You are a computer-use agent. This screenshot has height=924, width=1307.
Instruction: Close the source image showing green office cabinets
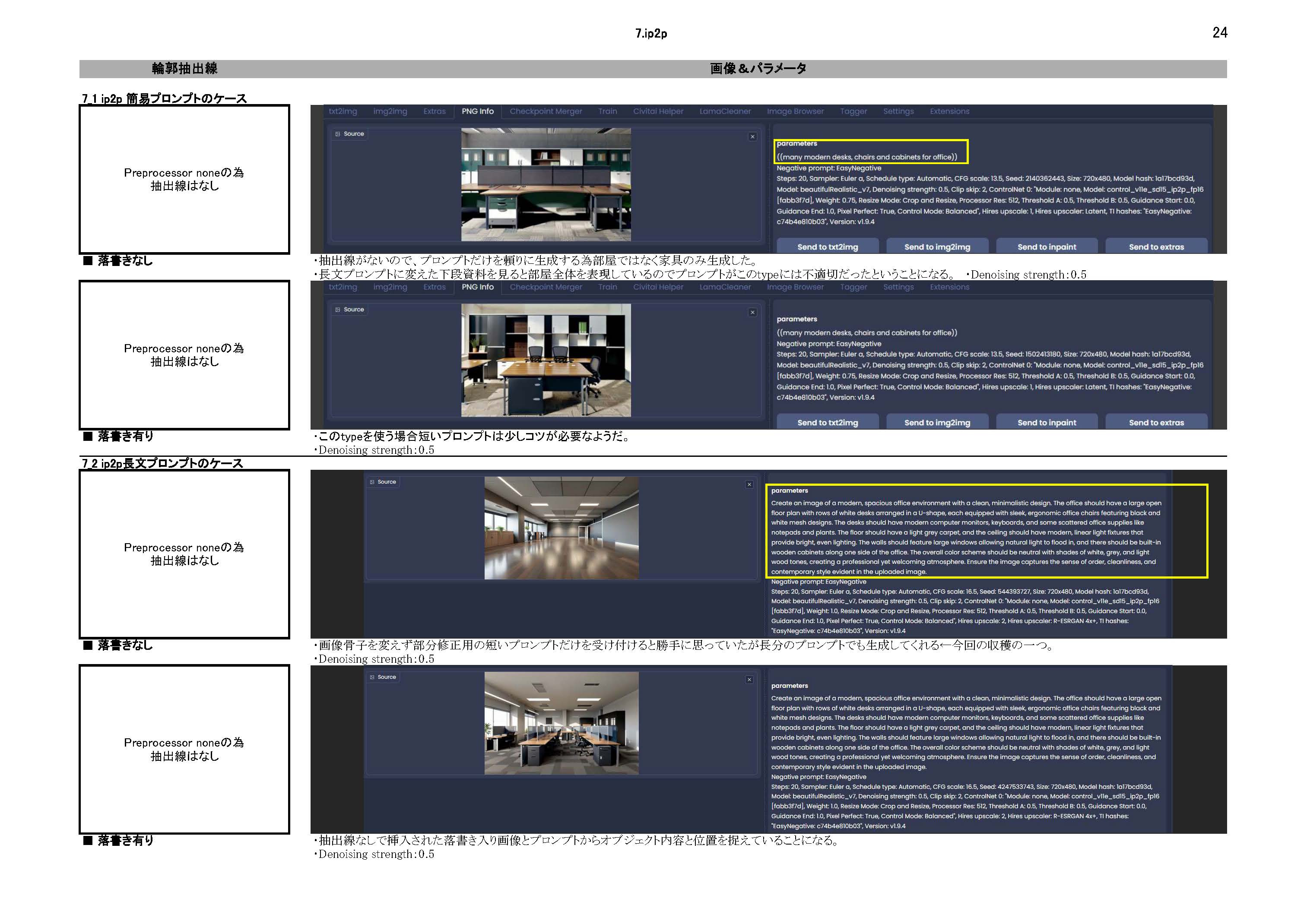752,136
